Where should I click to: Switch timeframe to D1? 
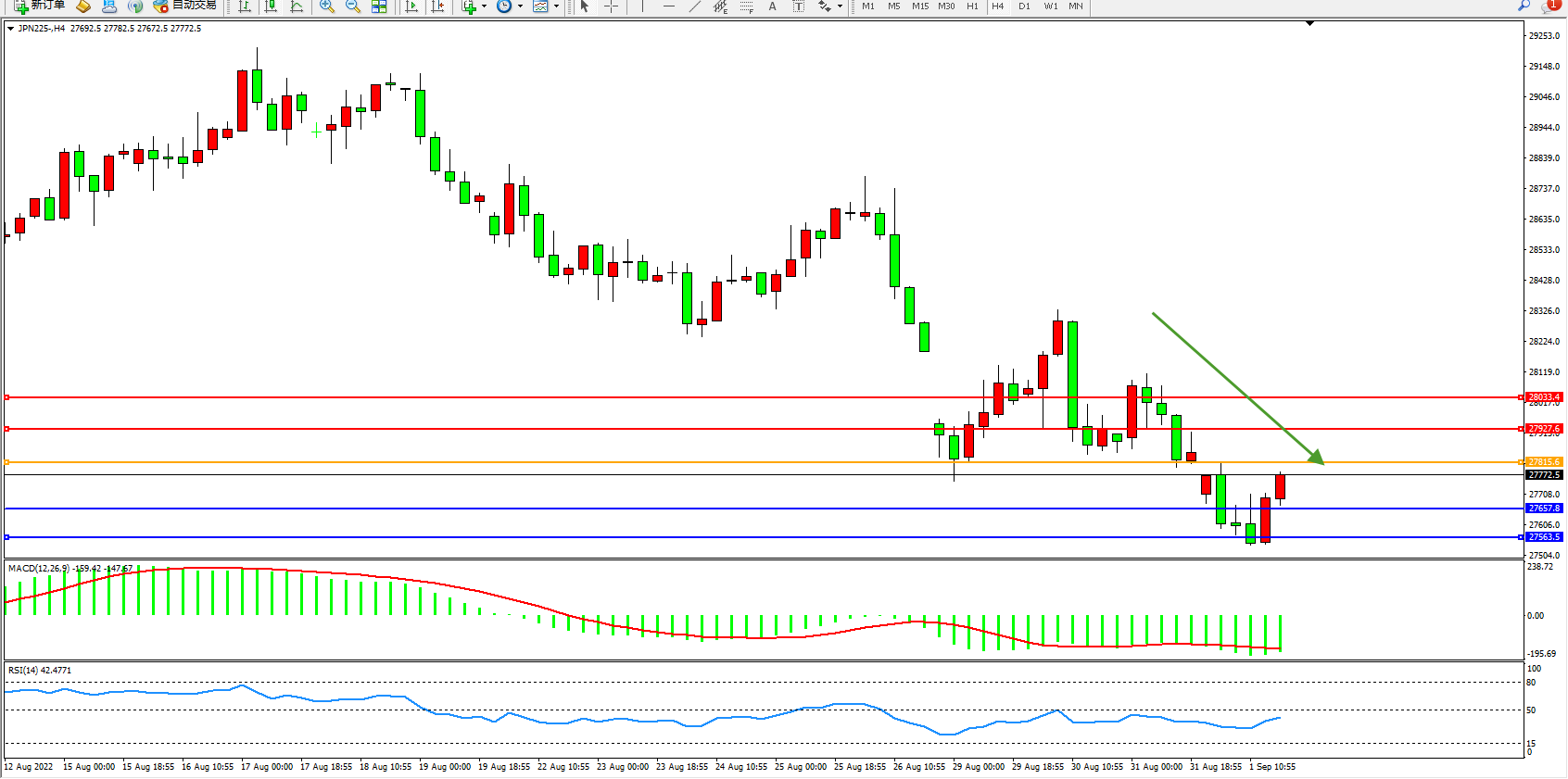point(1024,6)
